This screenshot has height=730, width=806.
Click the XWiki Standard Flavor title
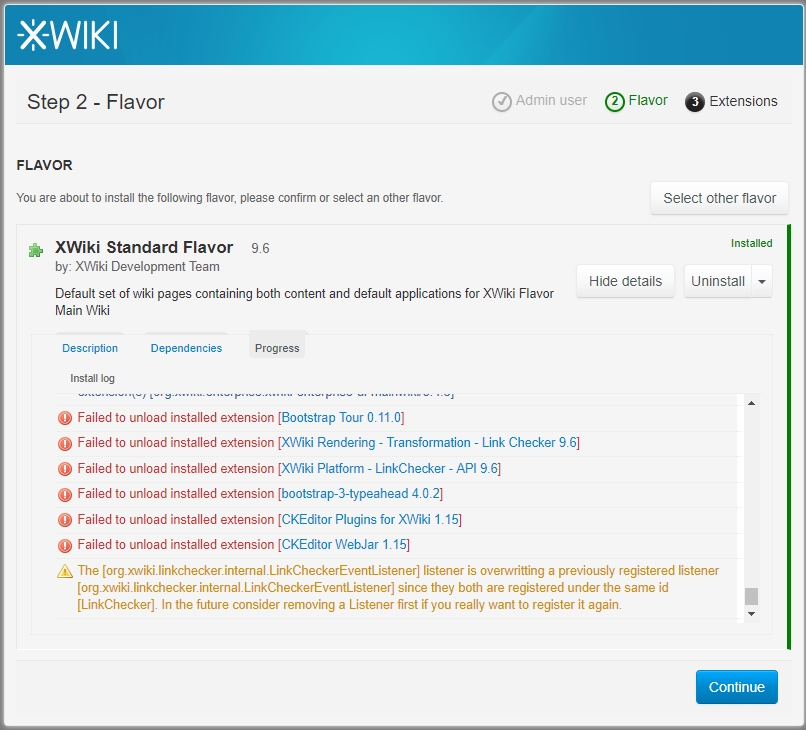tap(144, 247)
